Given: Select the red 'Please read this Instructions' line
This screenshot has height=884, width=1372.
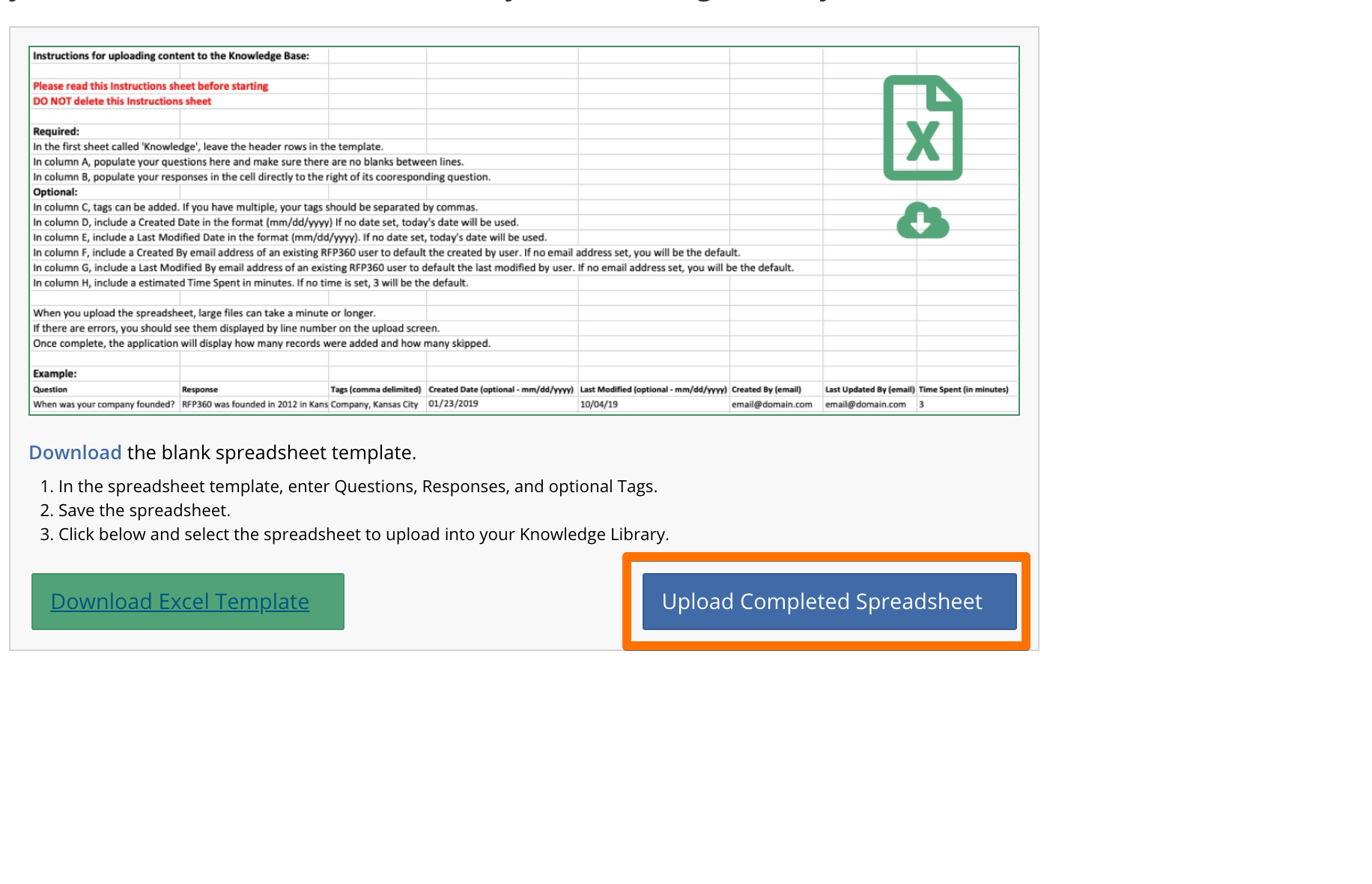Looking at the screenshot, I should (151, 86).
